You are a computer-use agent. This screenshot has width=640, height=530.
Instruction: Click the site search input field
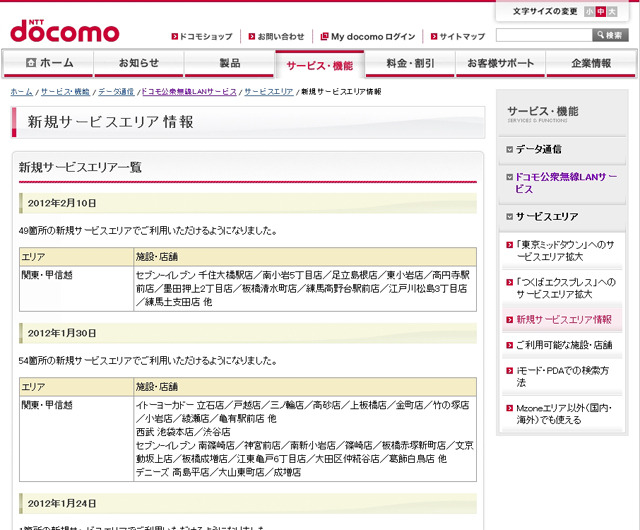click(x=544, y=35)
